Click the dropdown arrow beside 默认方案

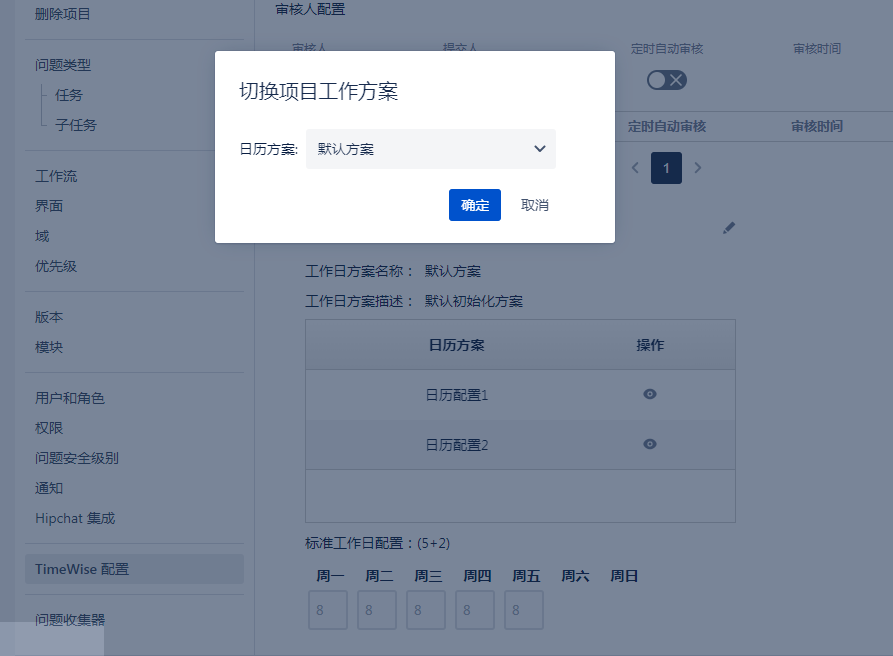tap(540, 149)
